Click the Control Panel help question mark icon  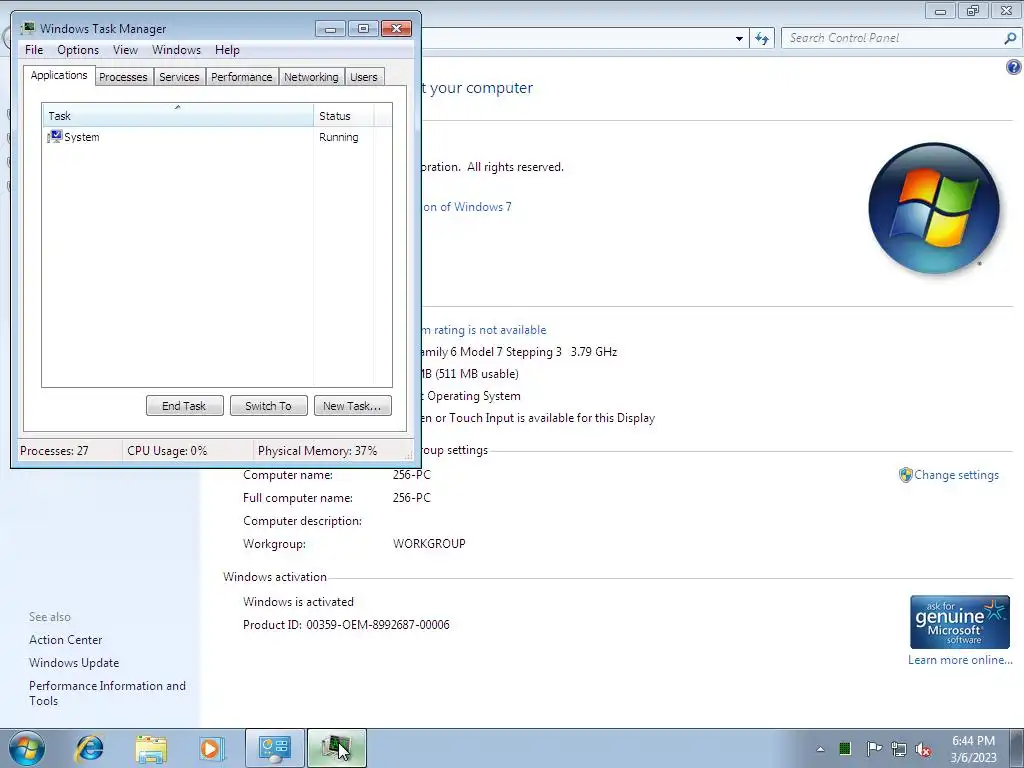point(1014,67)
